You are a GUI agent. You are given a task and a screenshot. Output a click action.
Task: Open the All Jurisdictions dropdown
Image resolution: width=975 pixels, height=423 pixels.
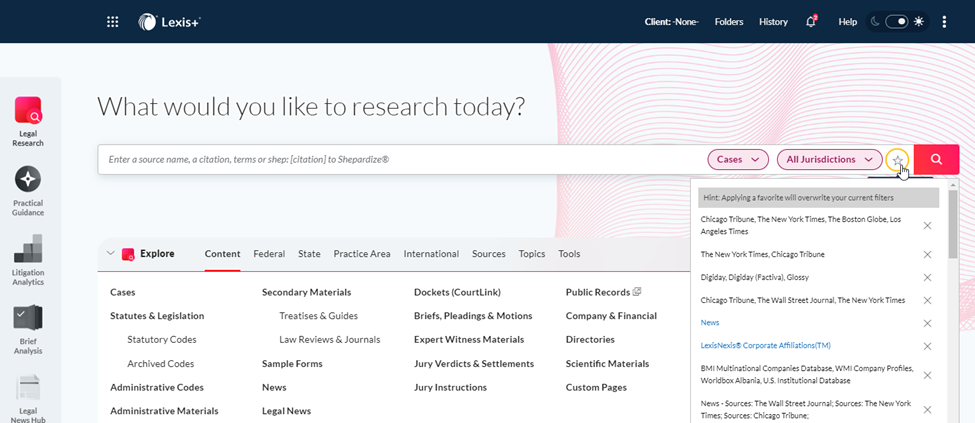(829, 159)
